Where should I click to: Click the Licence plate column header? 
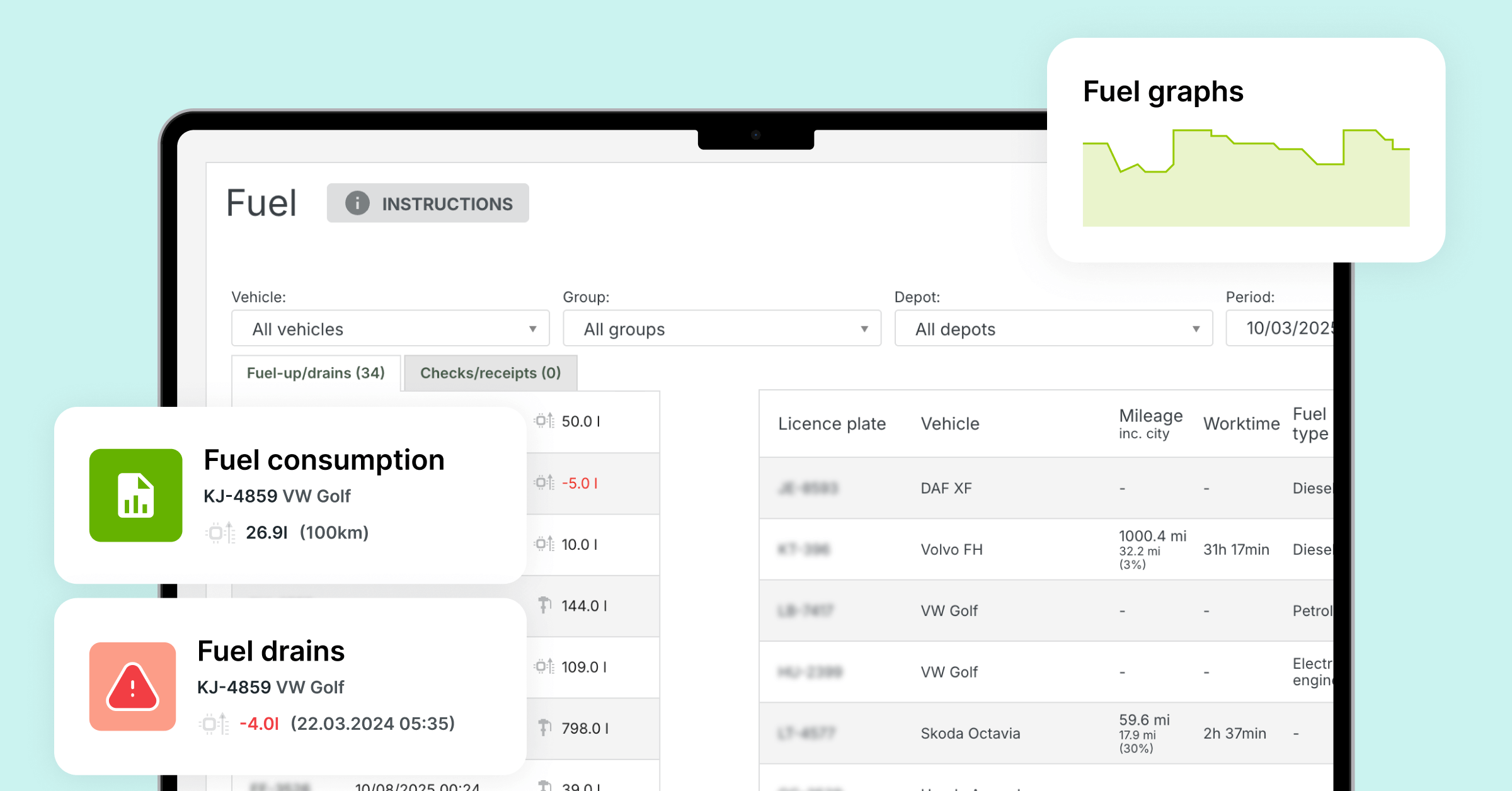point(832,424)
